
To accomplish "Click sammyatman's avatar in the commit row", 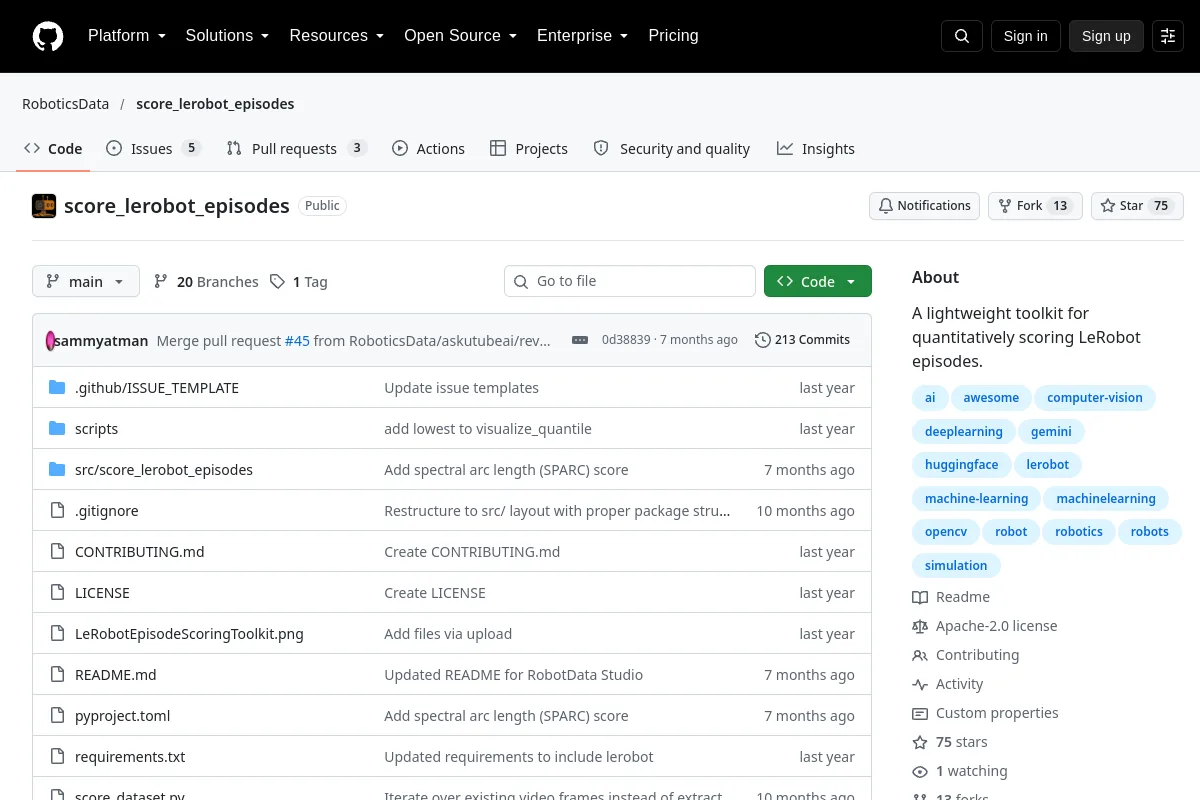I will coord(50,340).
